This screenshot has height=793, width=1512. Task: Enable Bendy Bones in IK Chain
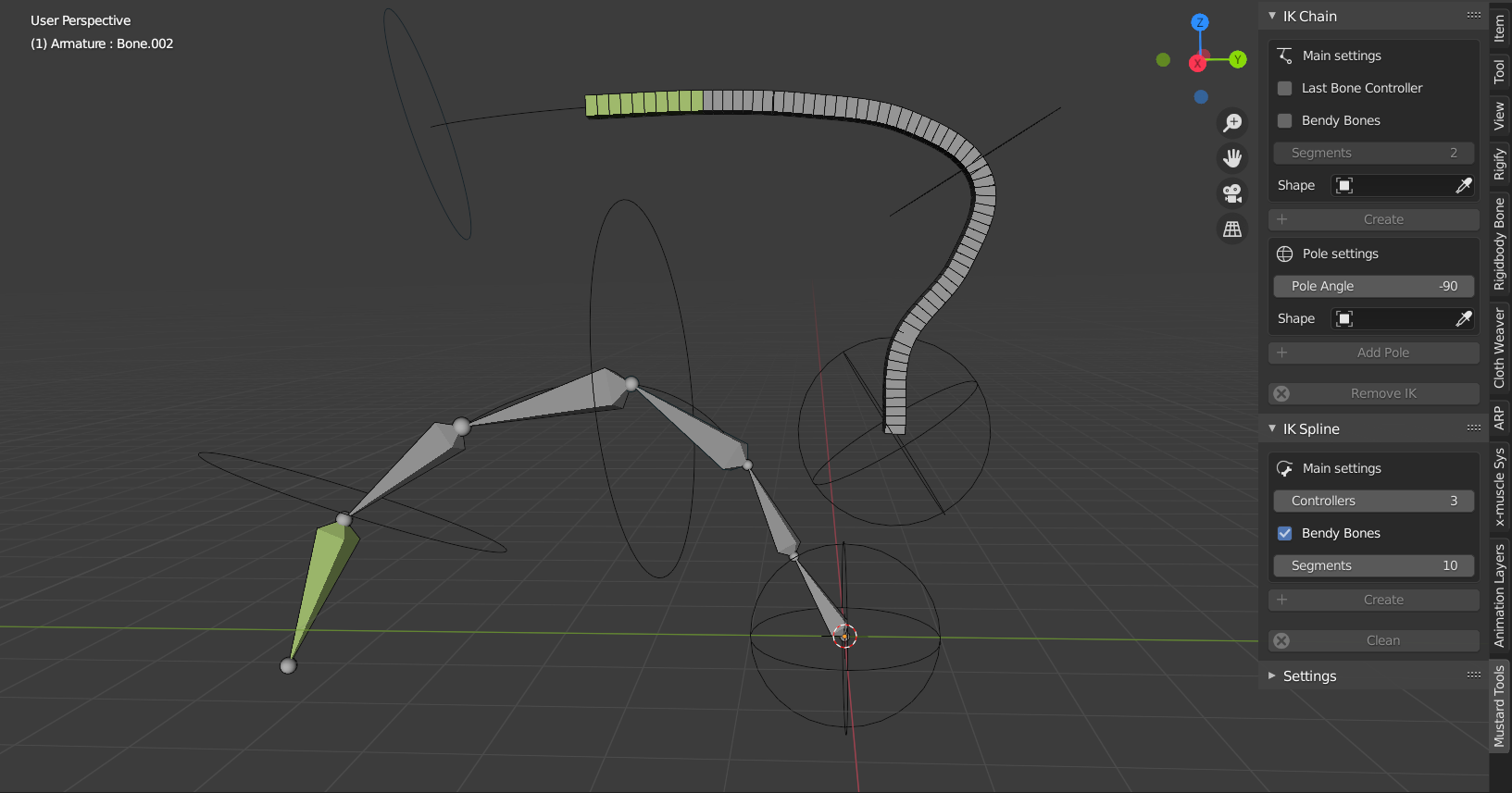click(x=1285, y=121)
